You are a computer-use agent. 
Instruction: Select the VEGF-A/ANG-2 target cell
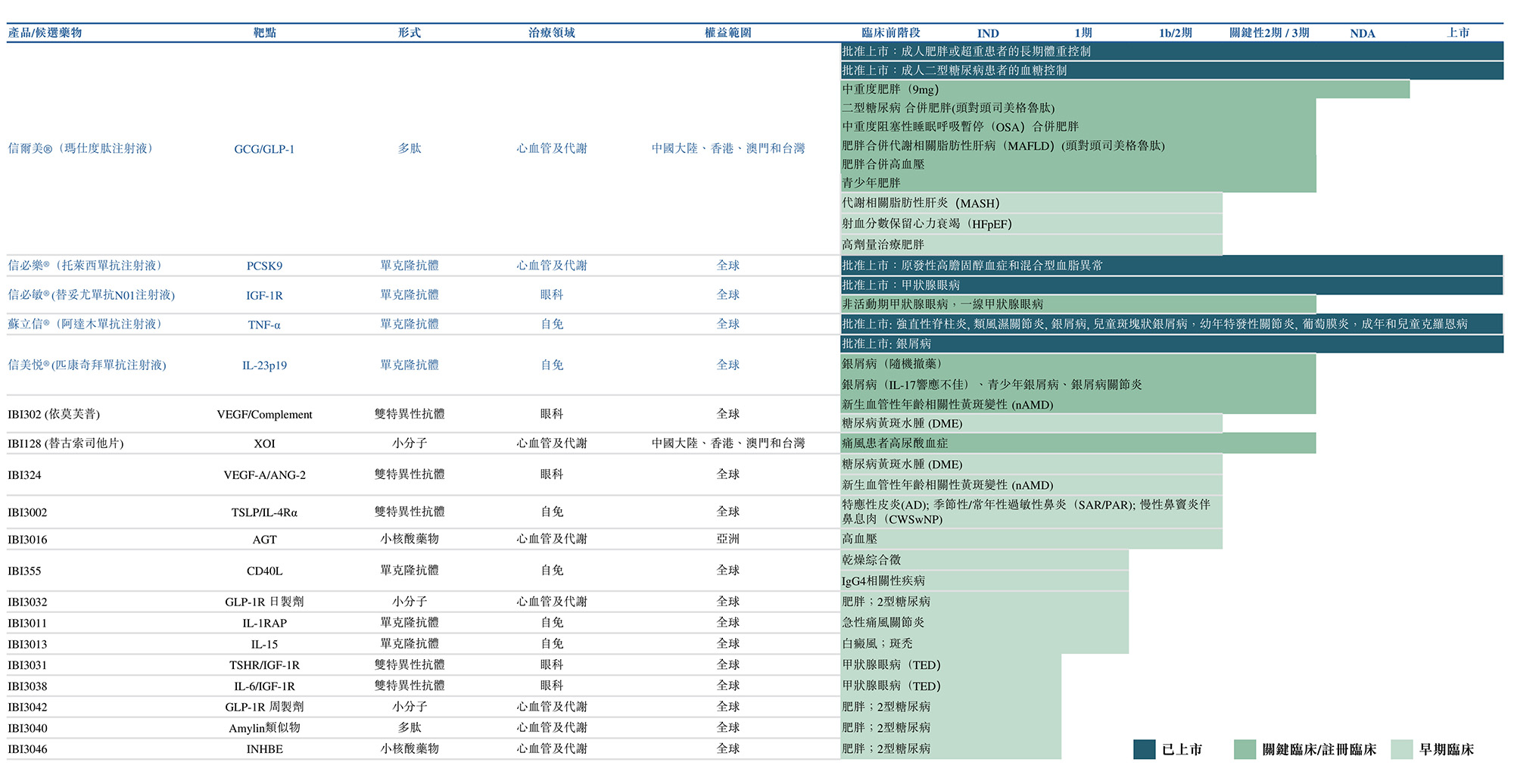pyautogui.click(x=264, y=475)
